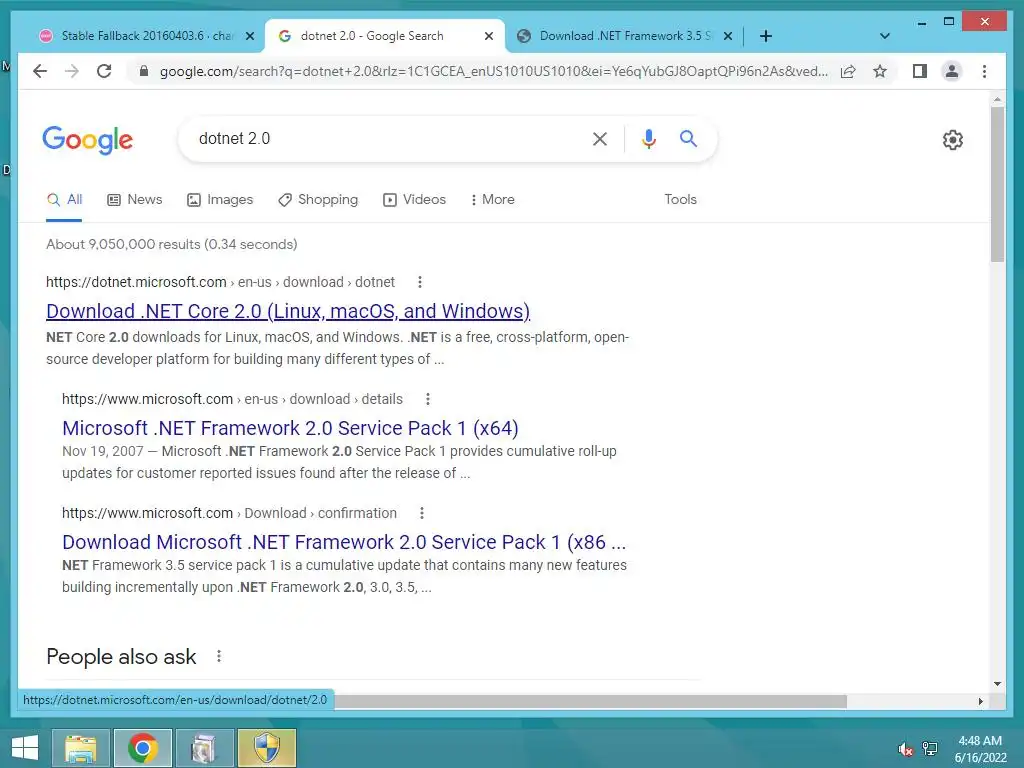Click the horizontal scrollbar thumb
This screenshot has height=768, width=1024.
(x=590, y=701)
